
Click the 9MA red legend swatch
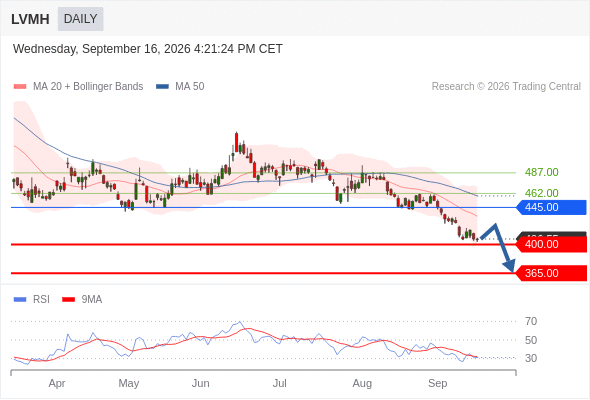(x=68, y=300)
